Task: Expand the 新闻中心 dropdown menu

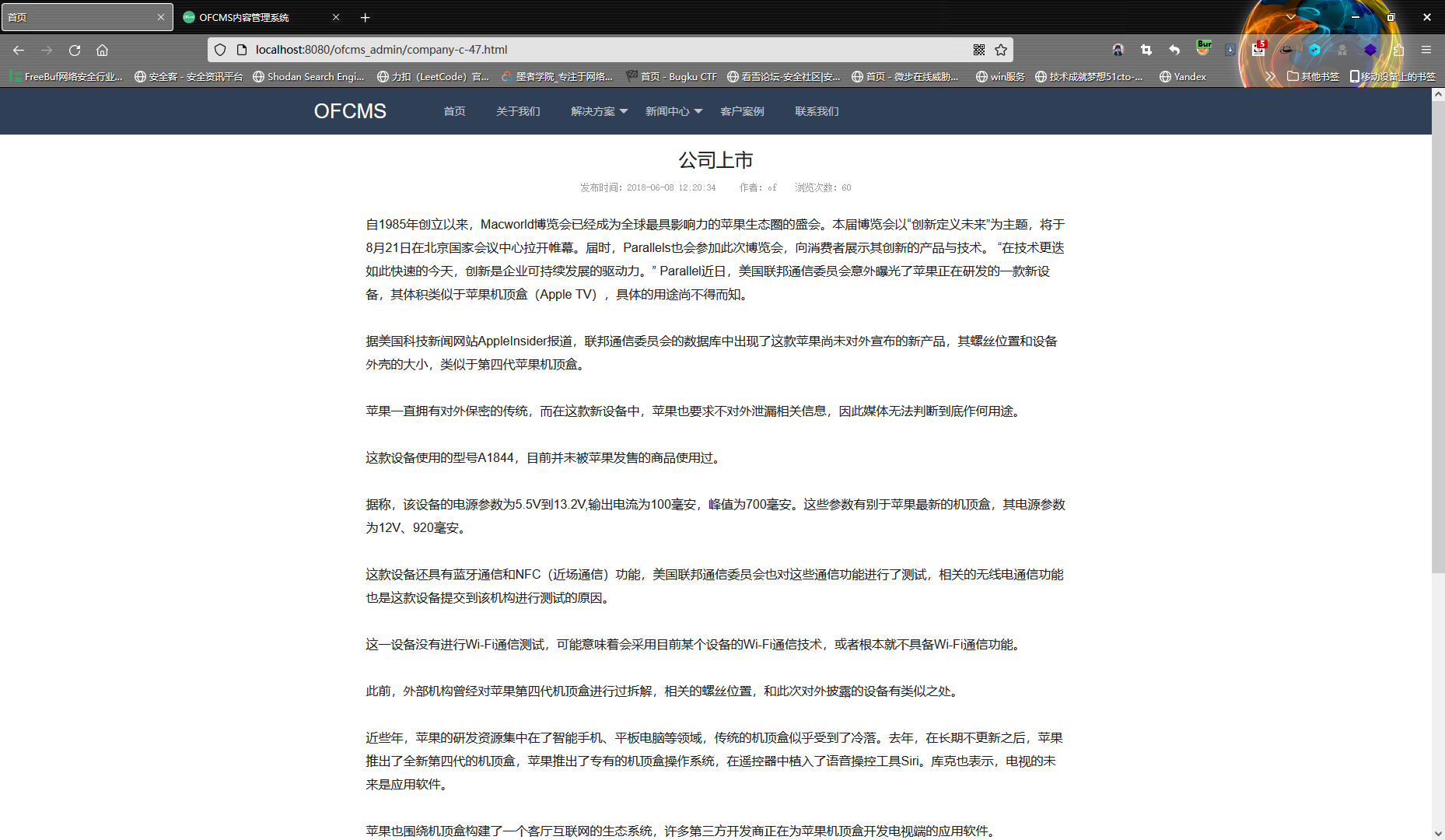Action: (667, 111)
